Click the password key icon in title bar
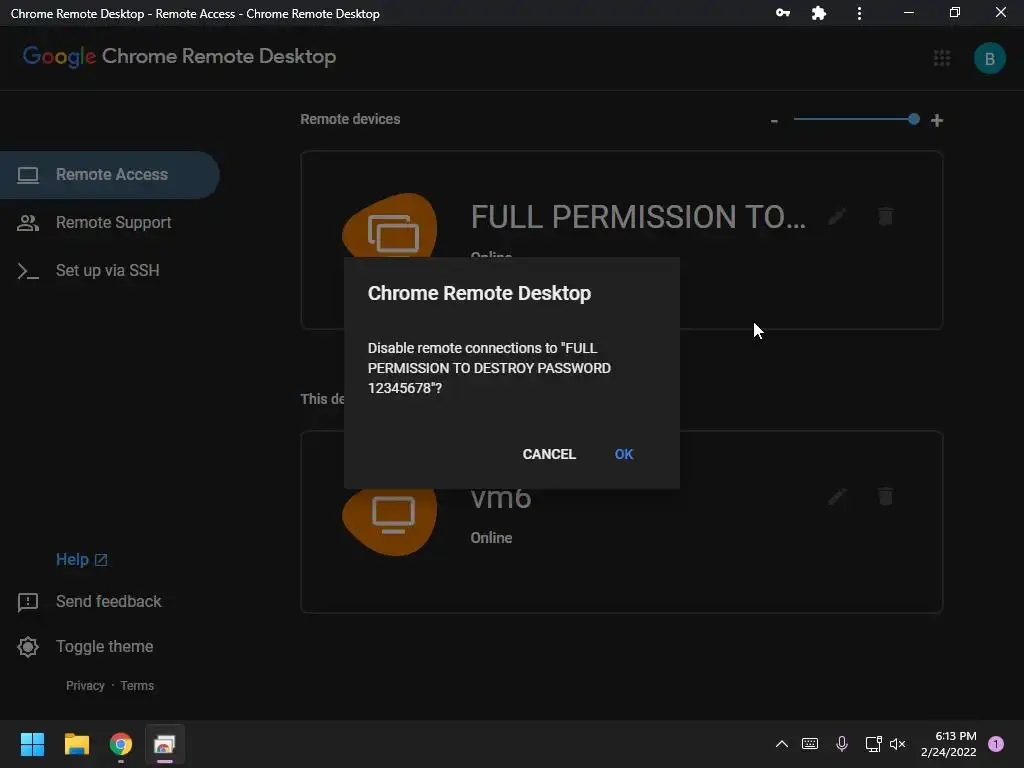 click(782, 13)
